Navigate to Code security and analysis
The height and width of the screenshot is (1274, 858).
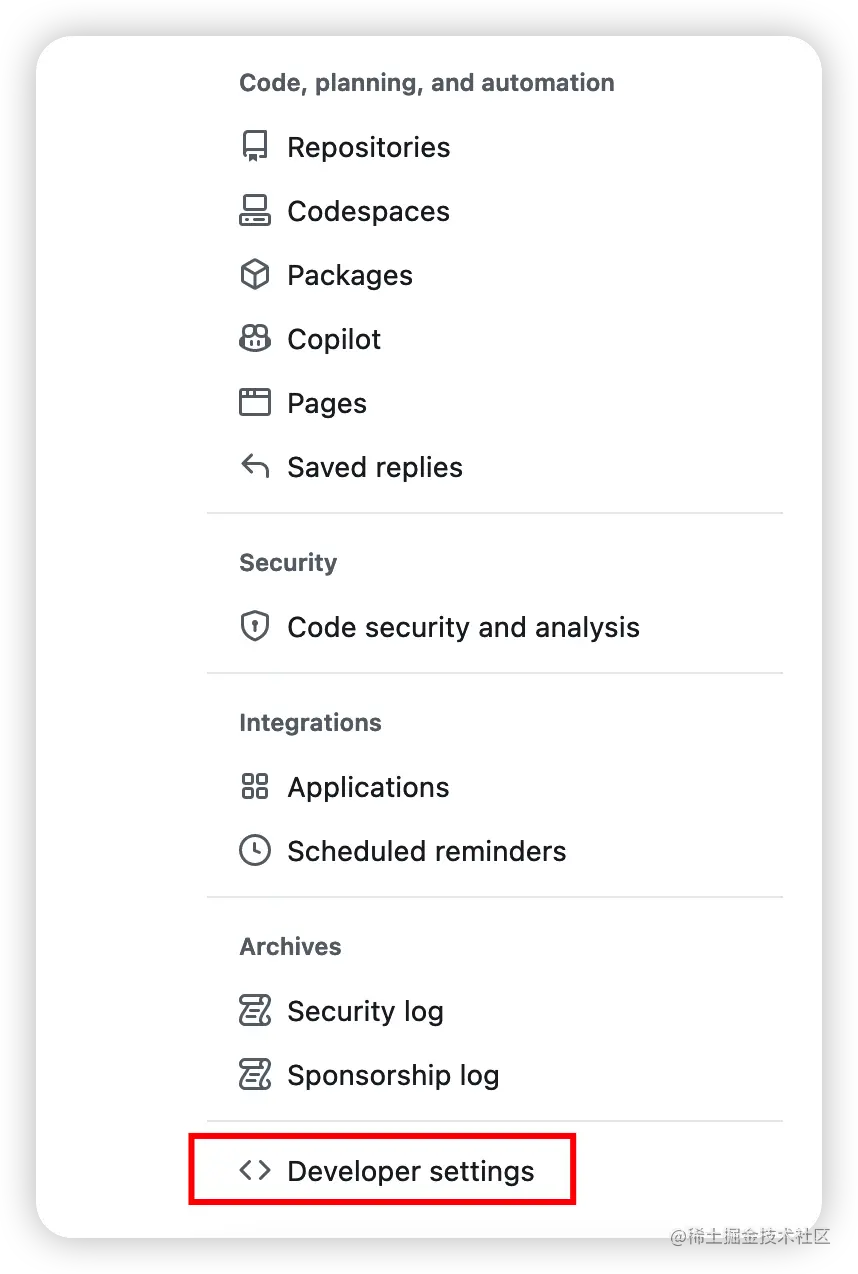tap(463, 627)
